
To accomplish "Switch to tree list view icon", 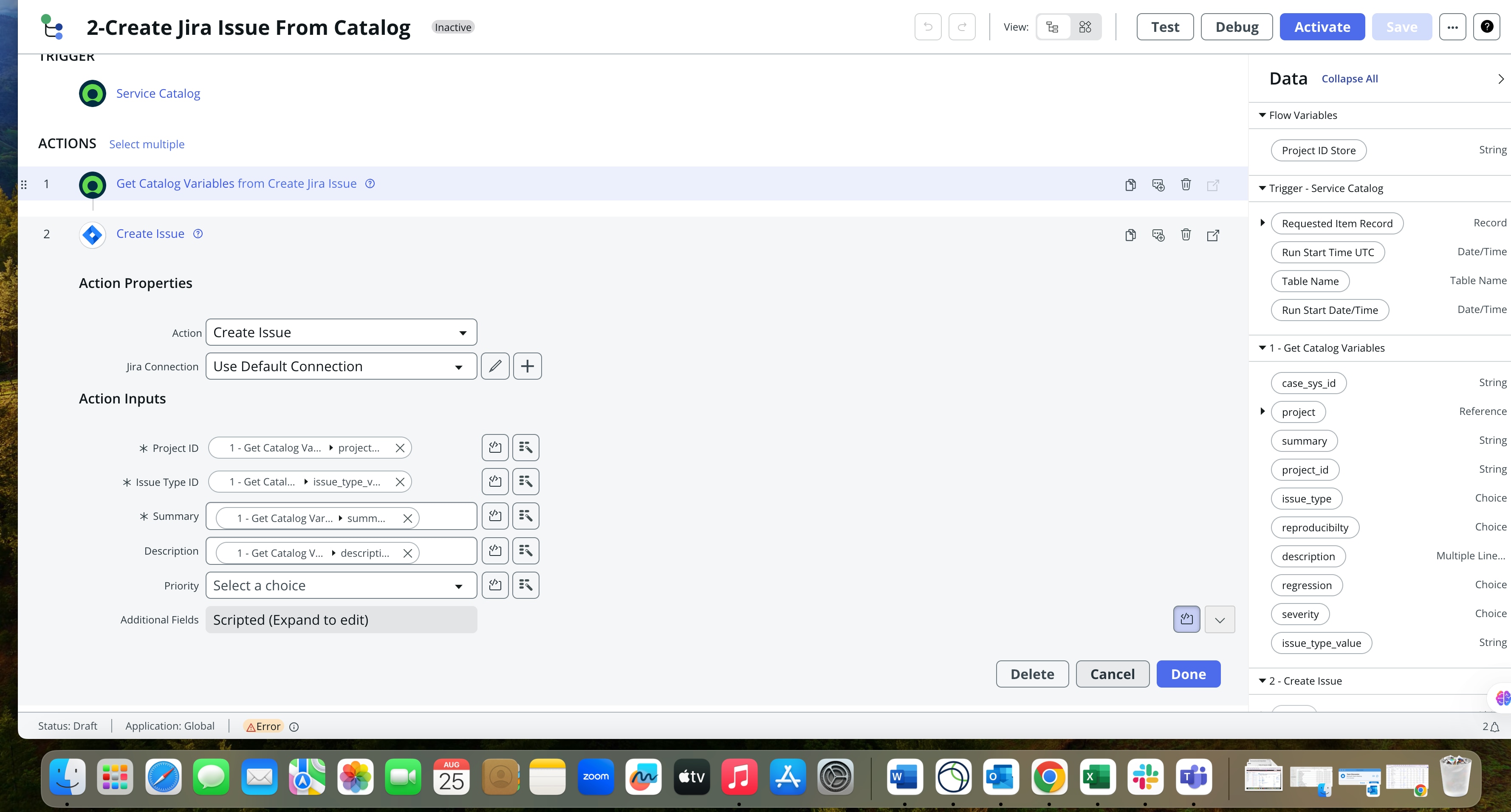I will (x=1052, y=27).
